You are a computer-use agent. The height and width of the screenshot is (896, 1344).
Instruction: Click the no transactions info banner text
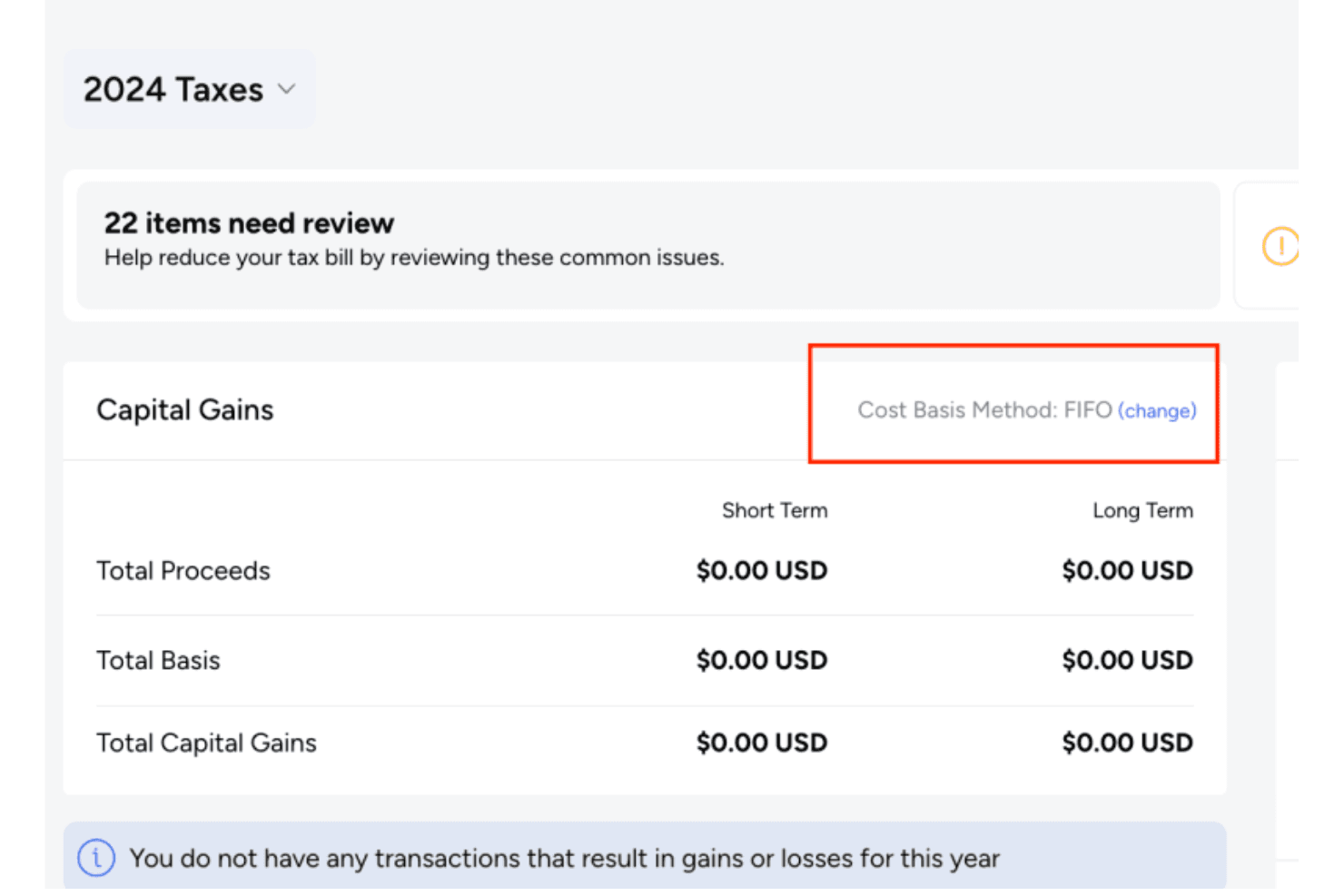[564, 858]
